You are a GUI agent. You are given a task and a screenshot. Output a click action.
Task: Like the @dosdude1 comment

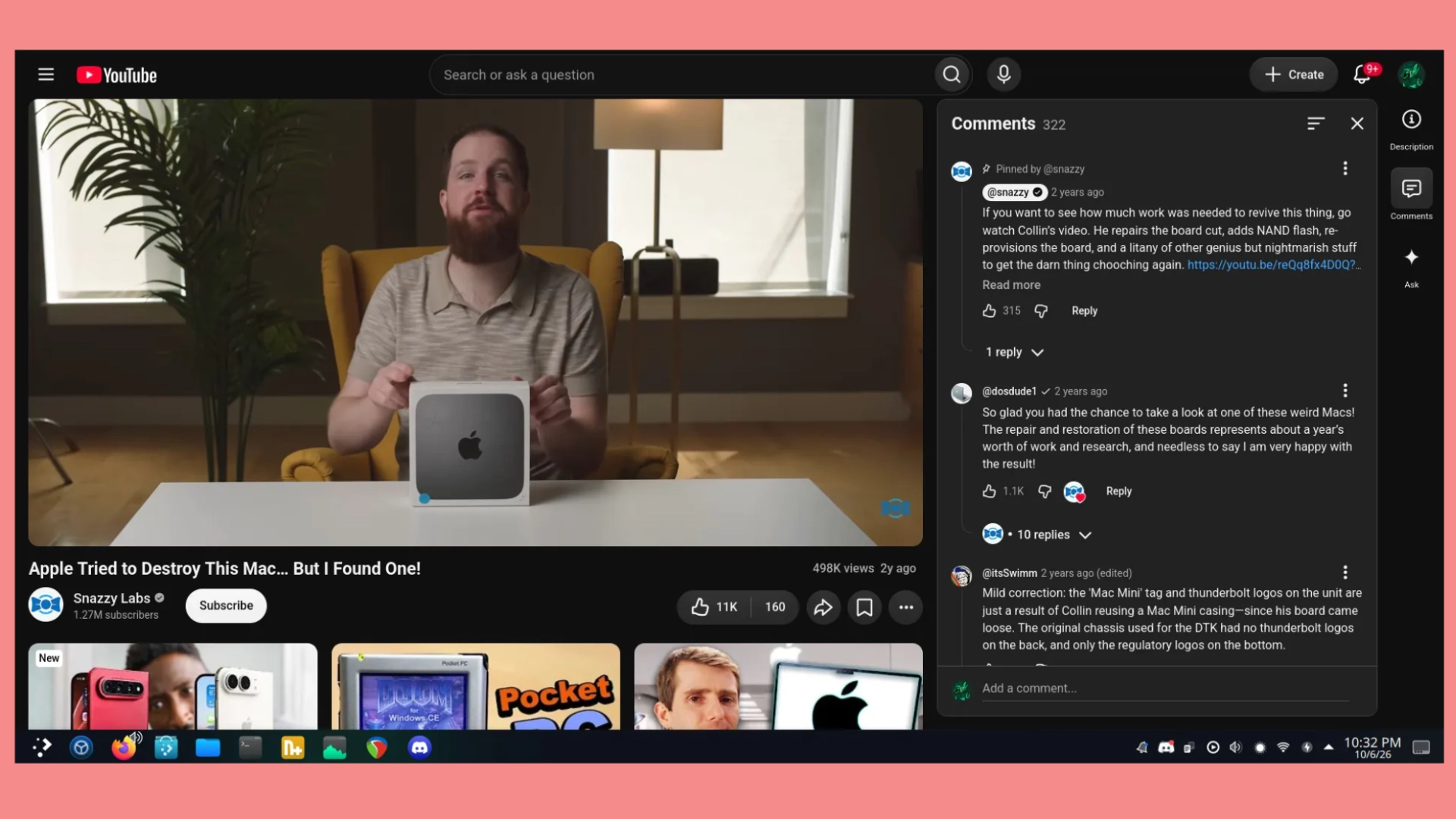tap(989, 491)
